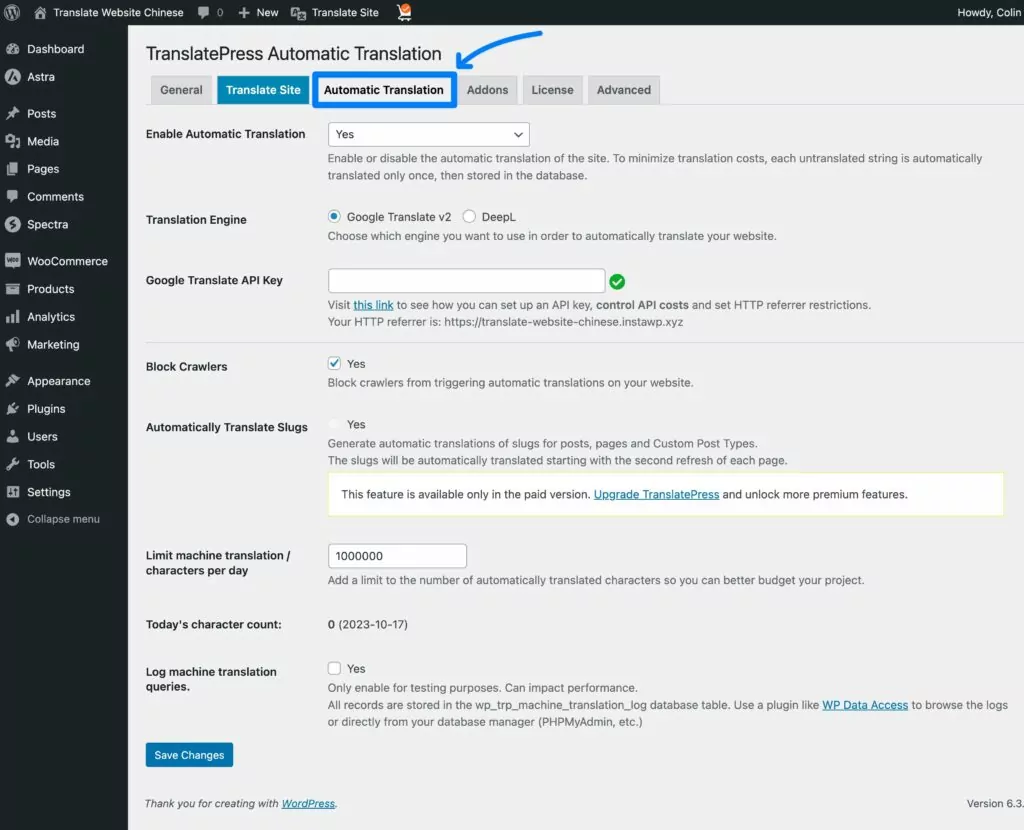The image size is (1024, 830).
Task: Click the Upgrade TranslatePress link
Action: tap(656, 494)
